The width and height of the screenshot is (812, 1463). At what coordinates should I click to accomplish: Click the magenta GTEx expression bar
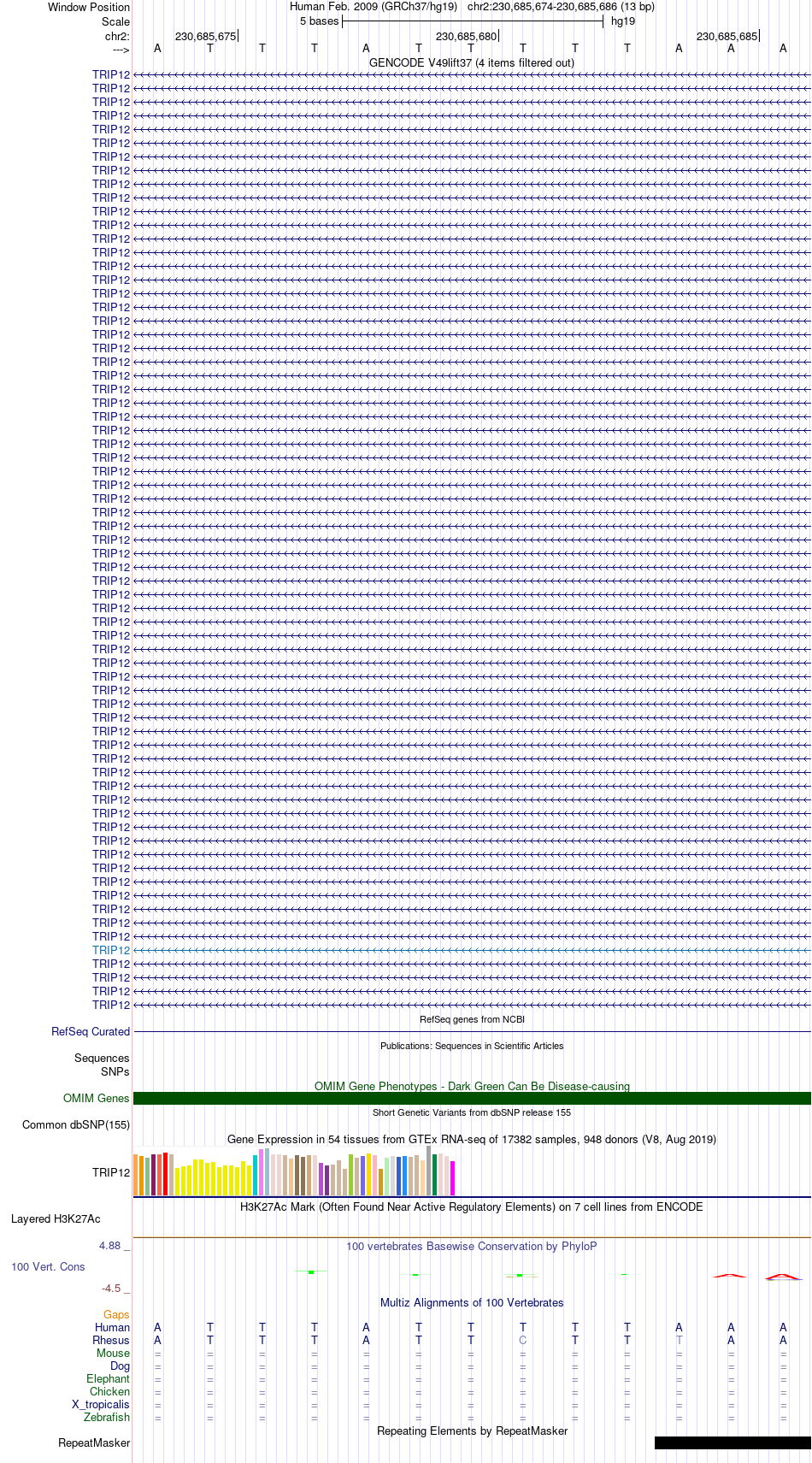tap(453, 1178)
